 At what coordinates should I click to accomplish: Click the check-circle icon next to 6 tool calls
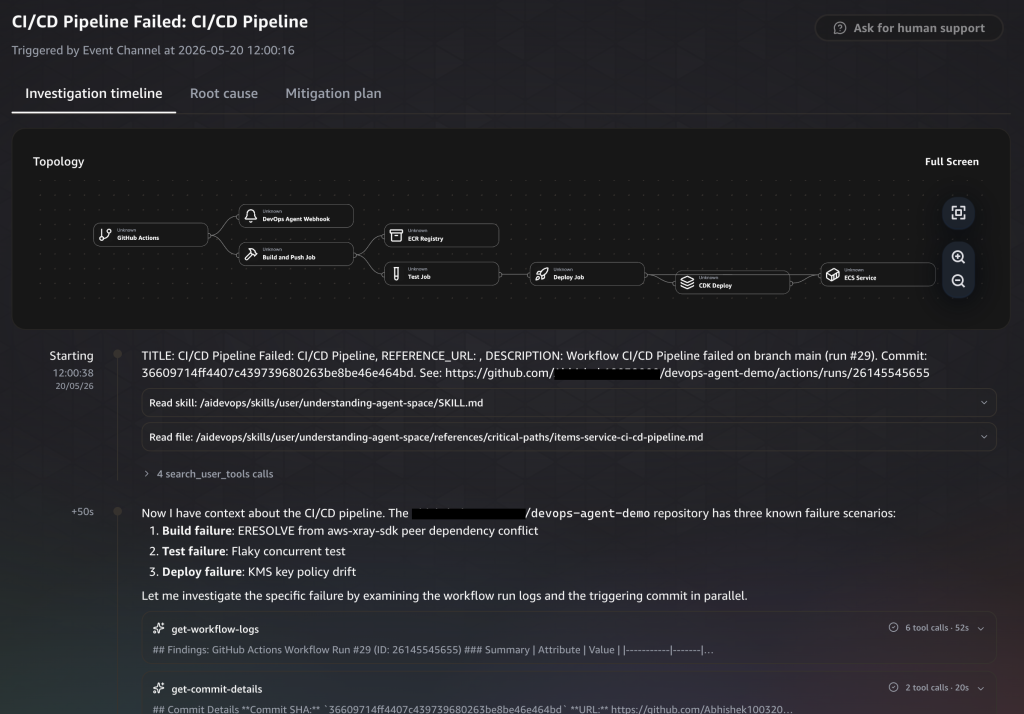click(893, 627)
